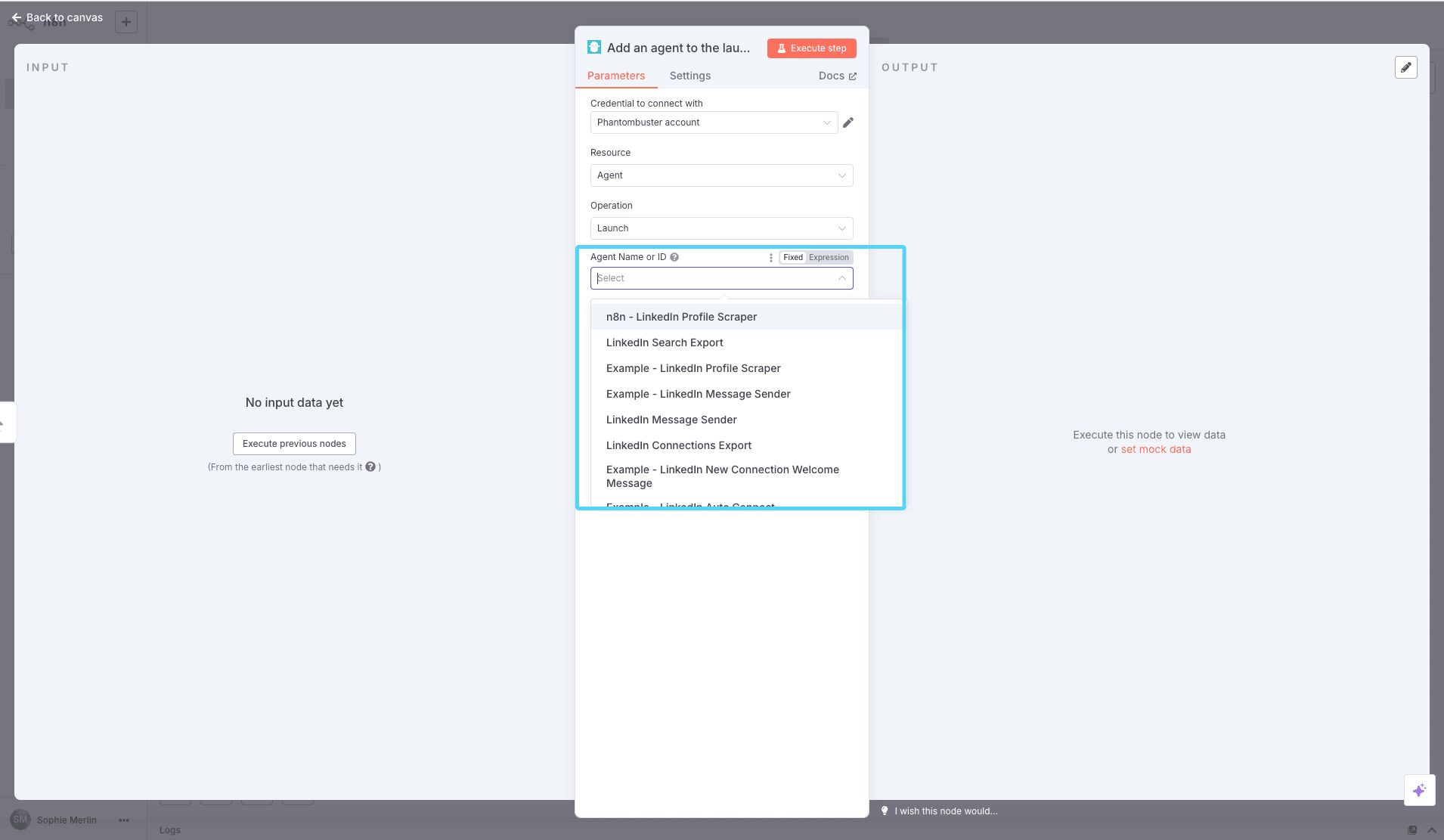The image size is (1444, 840).
Task: Click the earliest node help icon
Action: click(370, 467)
